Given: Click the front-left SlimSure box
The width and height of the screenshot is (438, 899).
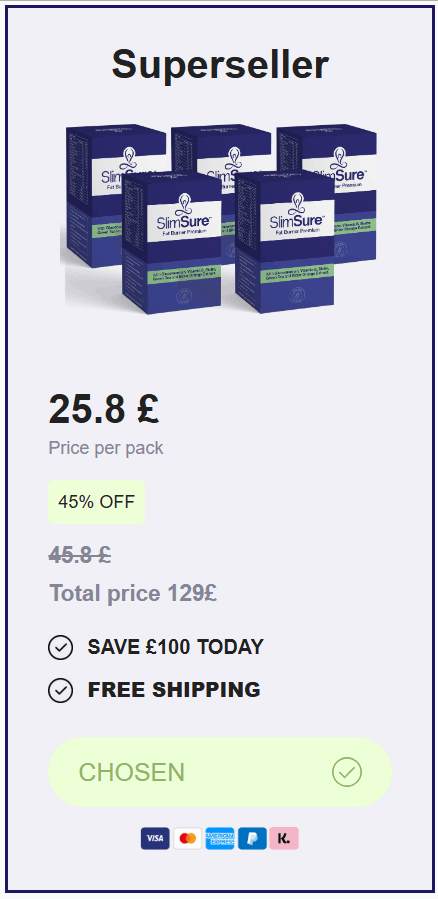Looking at the screenshot, I should click(172, 243).
